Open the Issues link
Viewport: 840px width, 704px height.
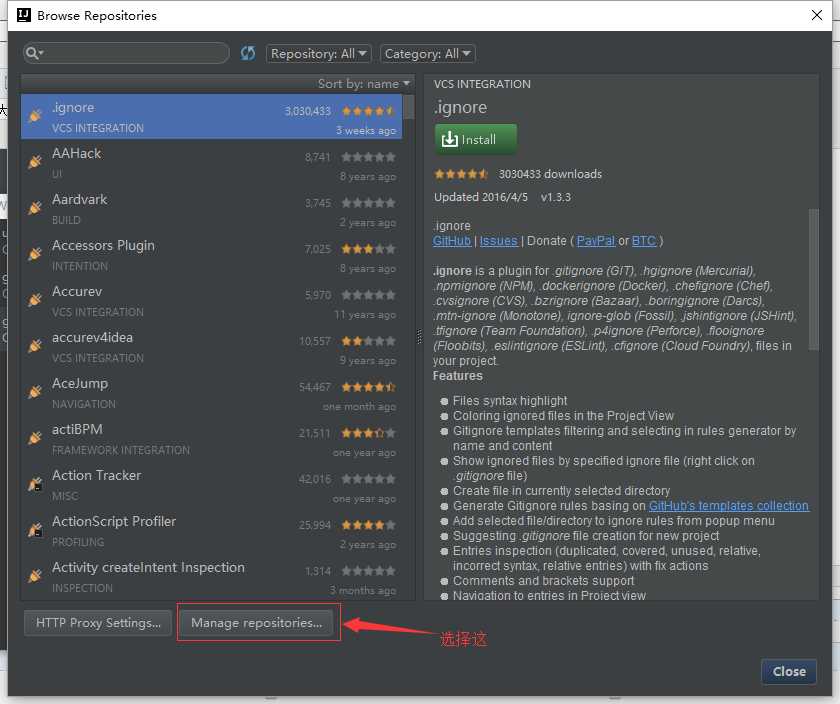[498, 241]
